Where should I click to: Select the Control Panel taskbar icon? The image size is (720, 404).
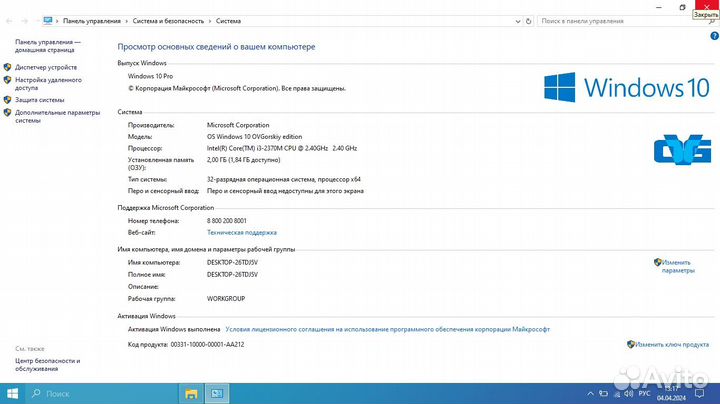click(216, 393)
